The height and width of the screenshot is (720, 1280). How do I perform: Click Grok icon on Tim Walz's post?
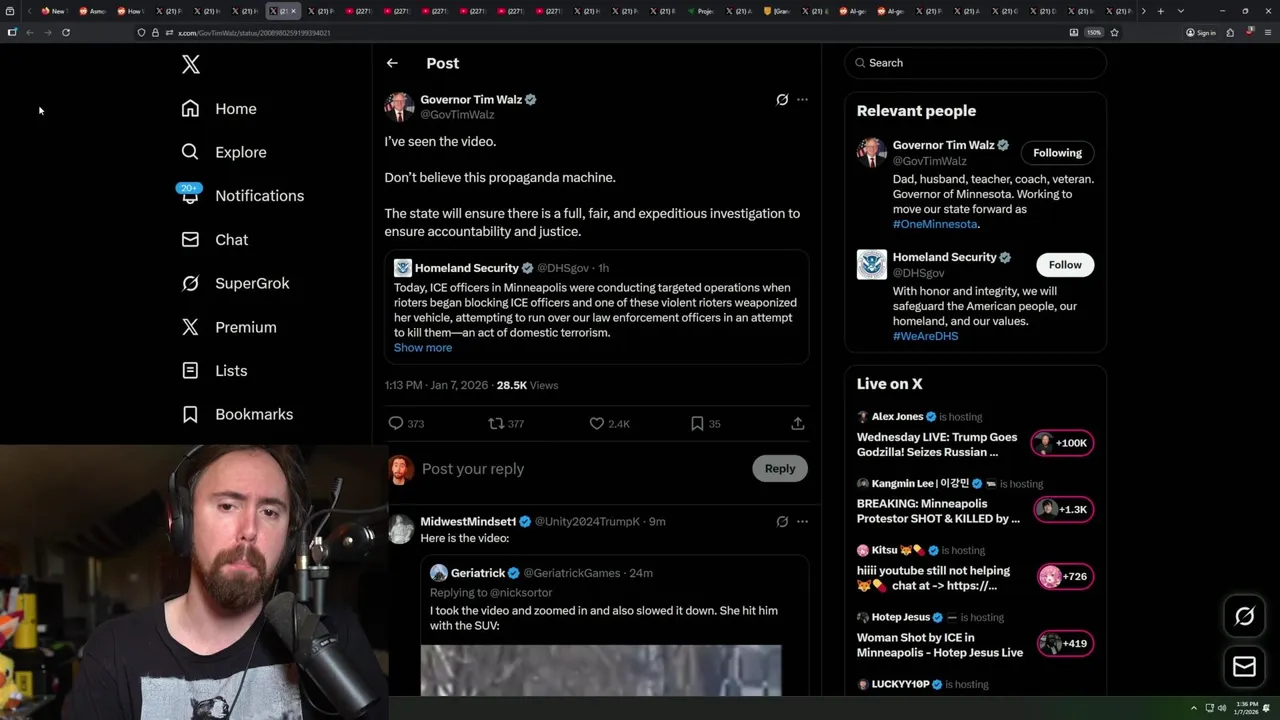[x=782, y=100]
